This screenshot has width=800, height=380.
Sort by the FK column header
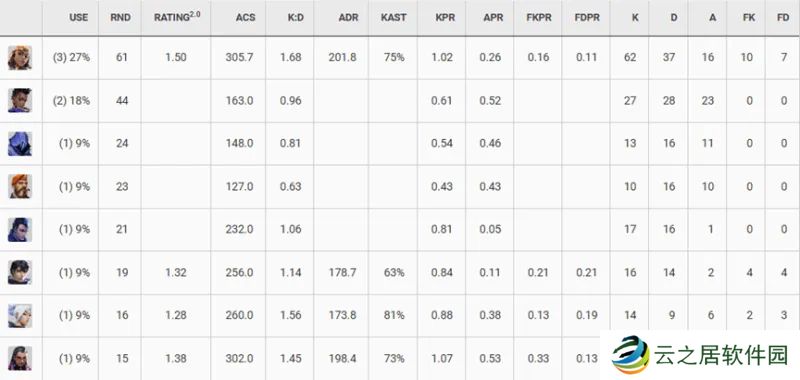point(748,17)
